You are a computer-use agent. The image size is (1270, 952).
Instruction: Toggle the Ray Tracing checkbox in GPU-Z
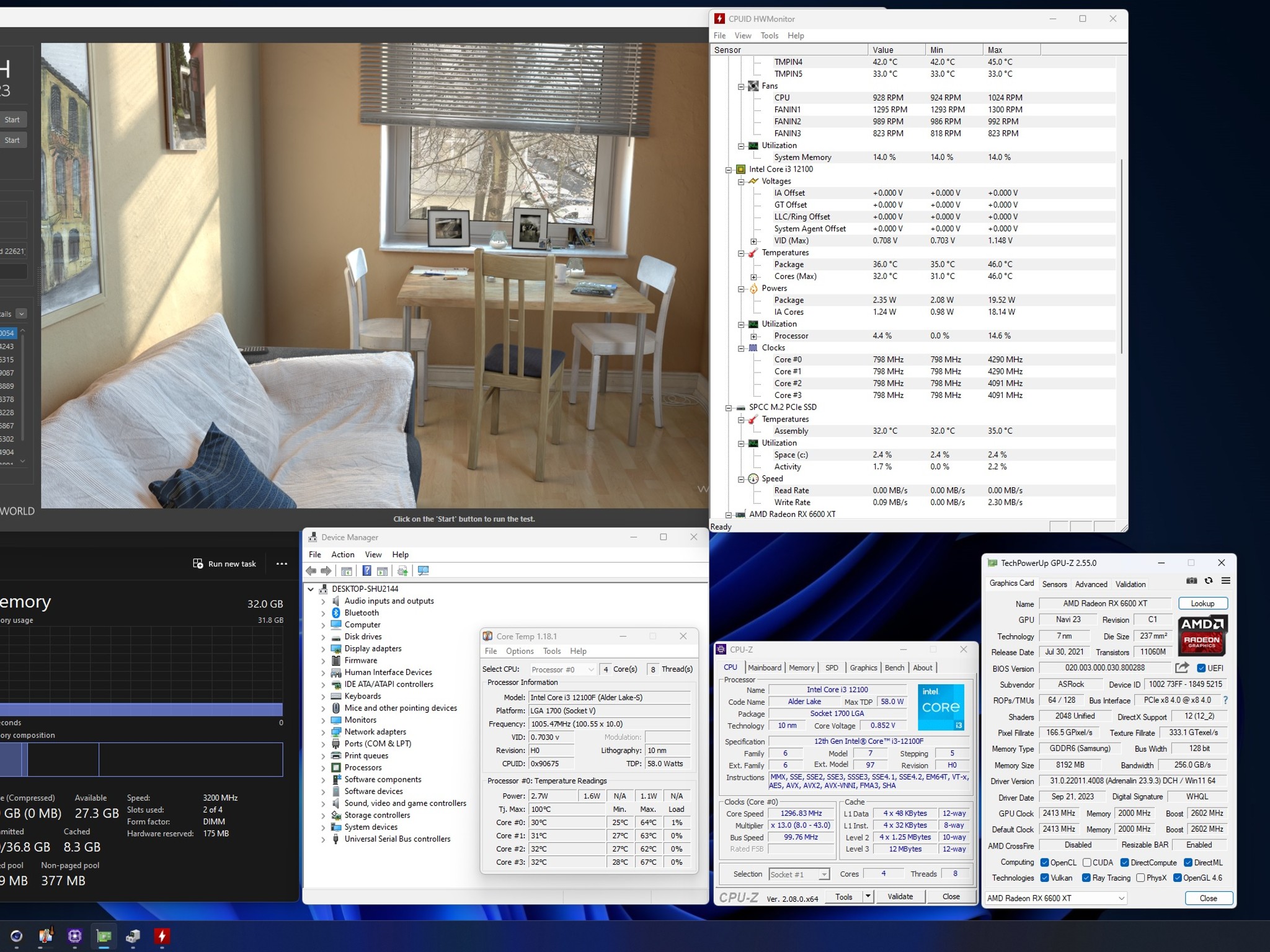(1086, 878)
